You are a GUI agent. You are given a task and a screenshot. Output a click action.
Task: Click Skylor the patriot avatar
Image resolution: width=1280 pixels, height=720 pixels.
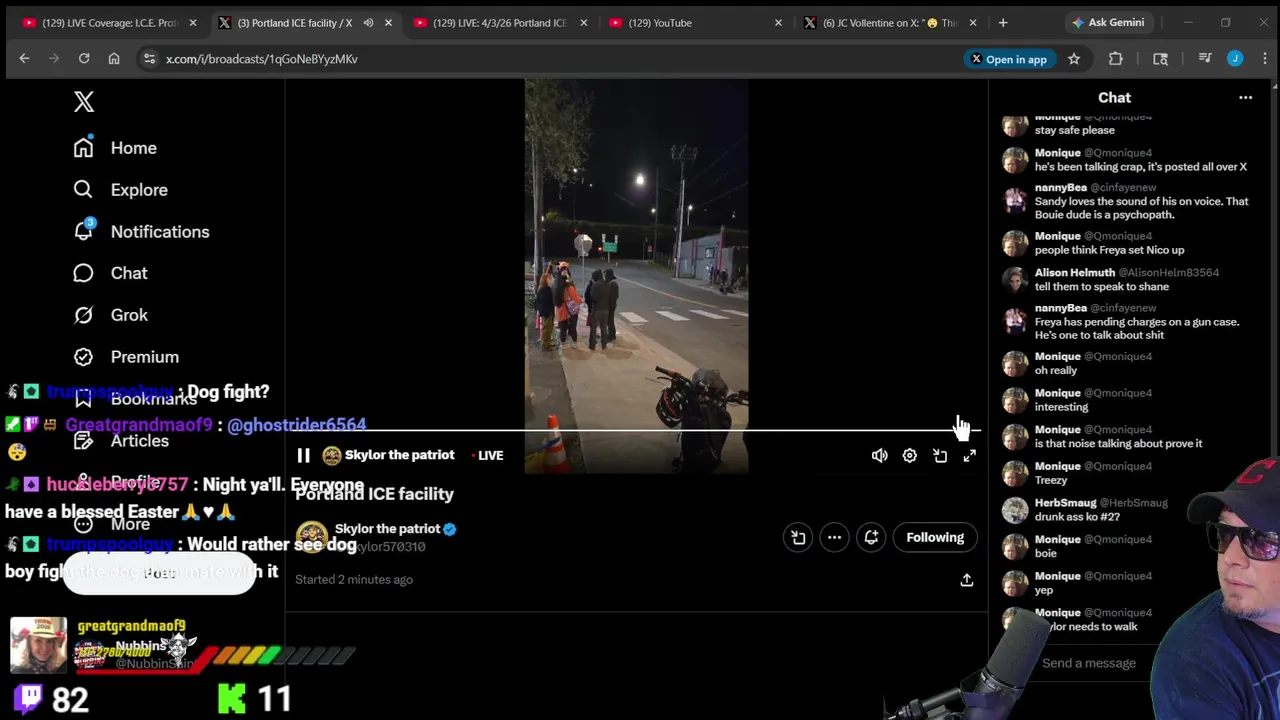click(x=311, y=537)
